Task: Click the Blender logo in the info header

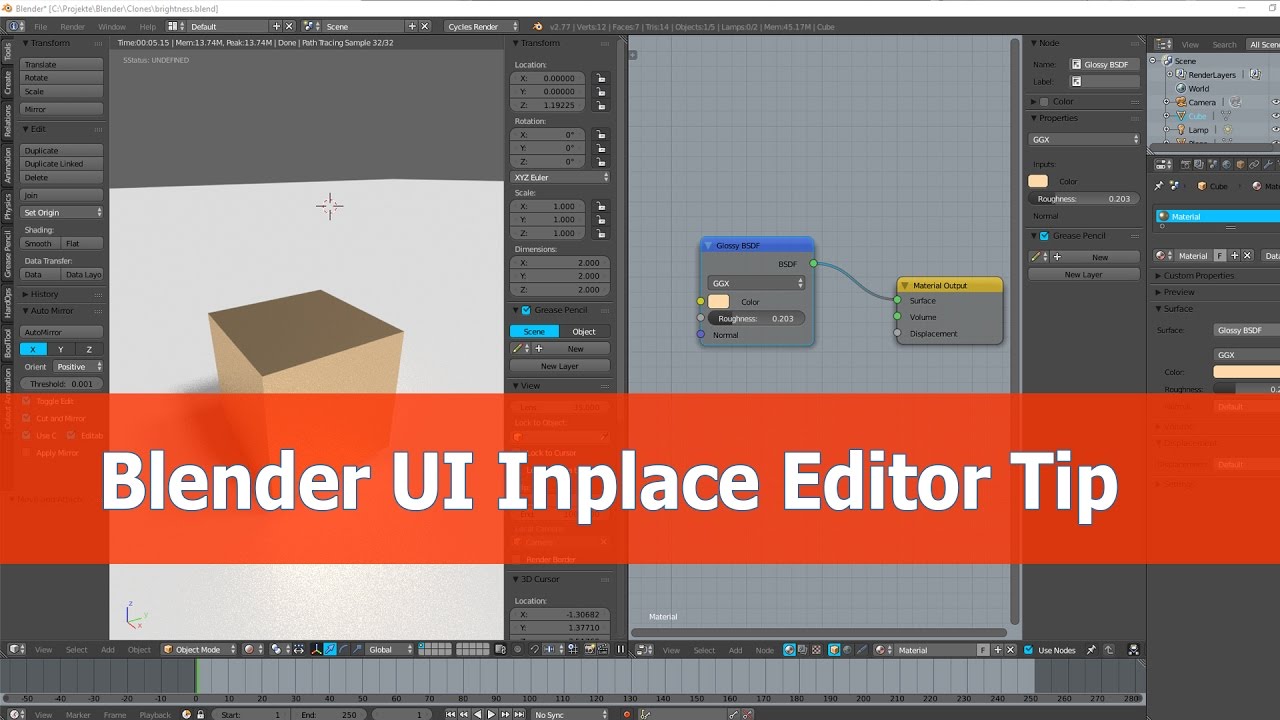Action: tap(538, 26)
